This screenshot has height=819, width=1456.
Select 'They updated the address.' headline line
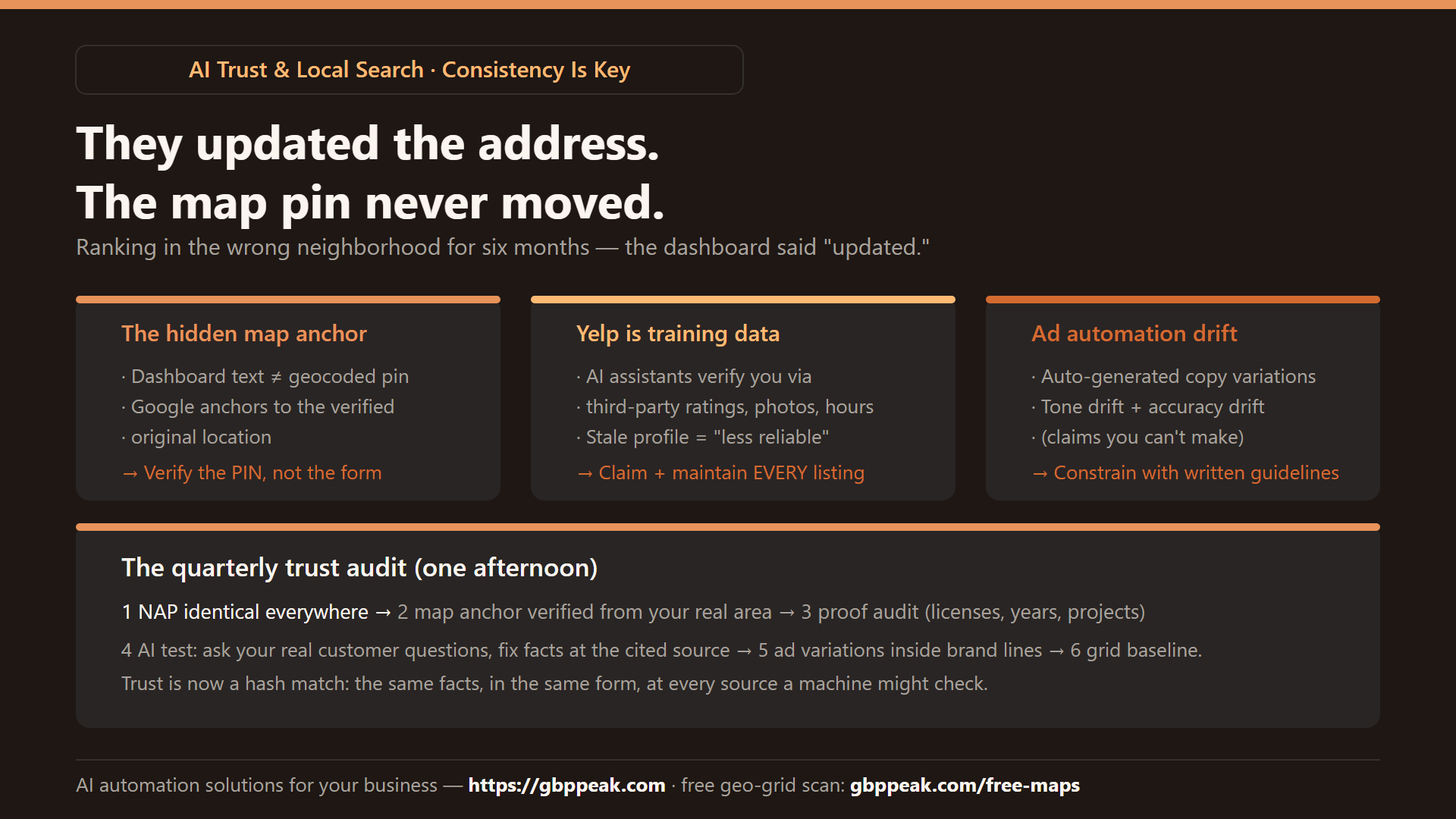pyautogui.click(x=368, y=144)
